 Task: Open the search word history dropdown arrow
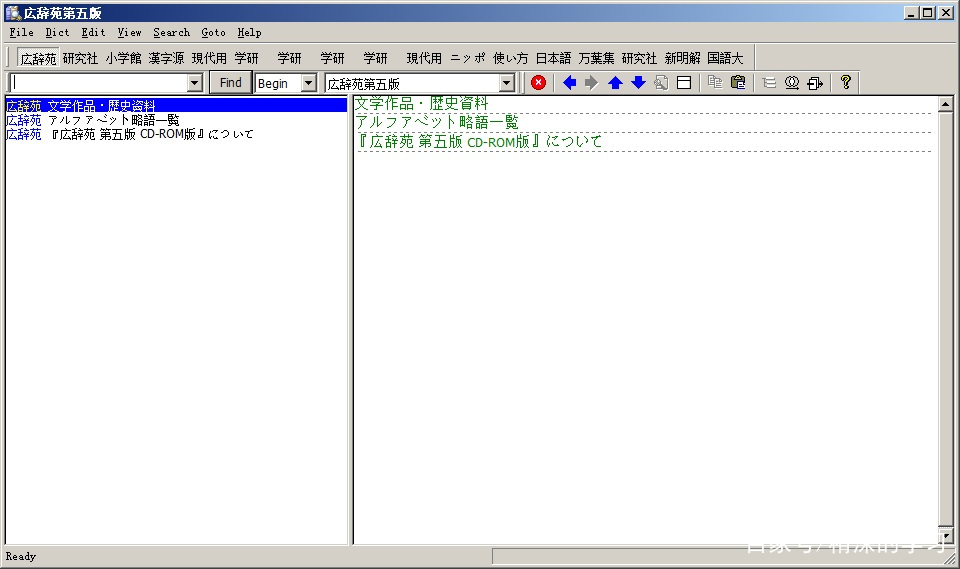(195, 83)
